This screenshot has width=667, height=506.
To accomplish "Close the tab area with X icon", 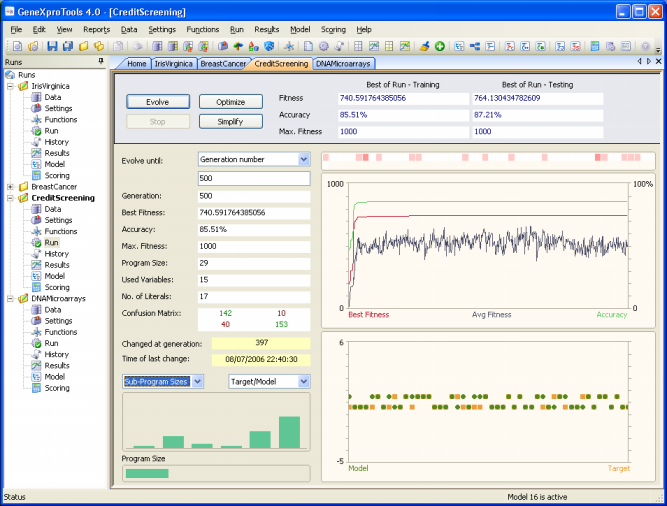I will coord(658,61).
